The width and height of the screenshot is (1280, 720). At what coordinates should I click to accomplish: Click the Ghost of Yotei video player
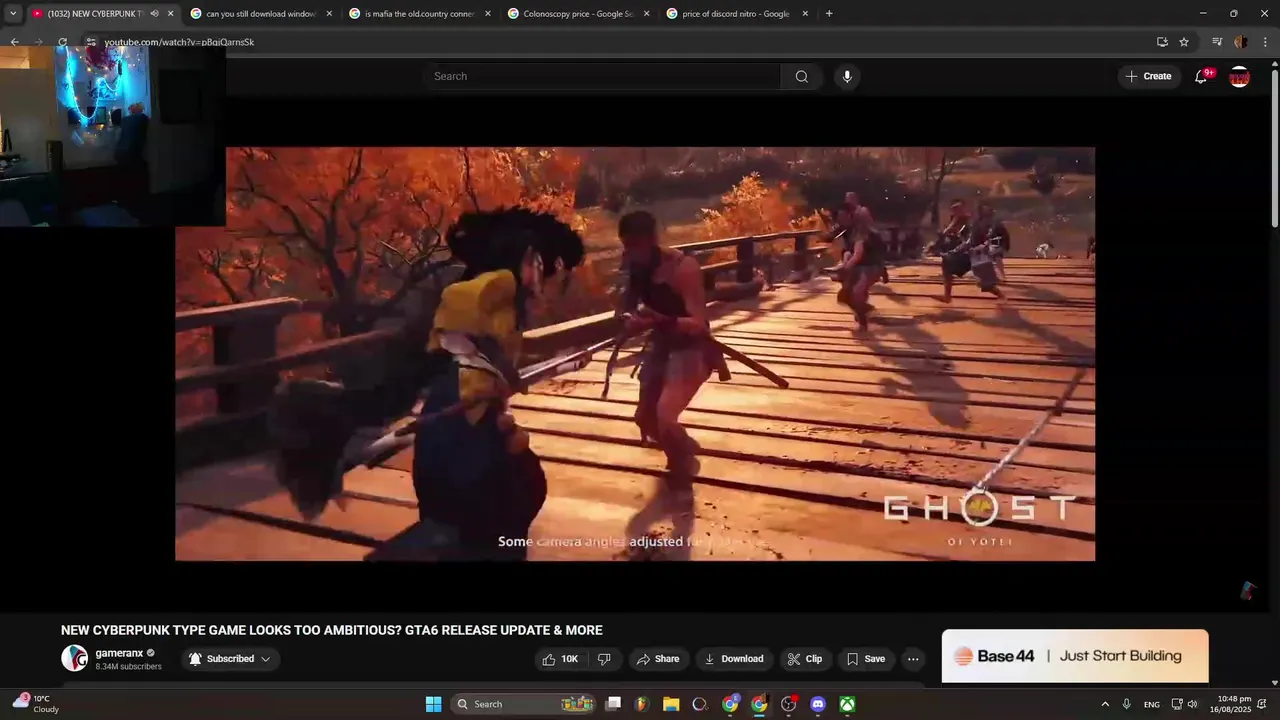tap(635, 354)
